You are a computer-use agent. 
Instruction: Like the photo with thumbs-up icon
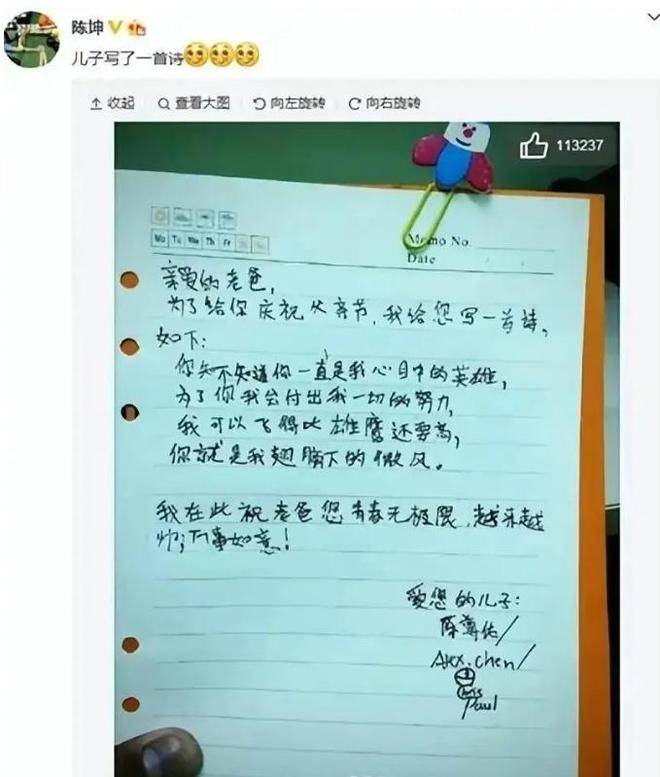[534, 146]
